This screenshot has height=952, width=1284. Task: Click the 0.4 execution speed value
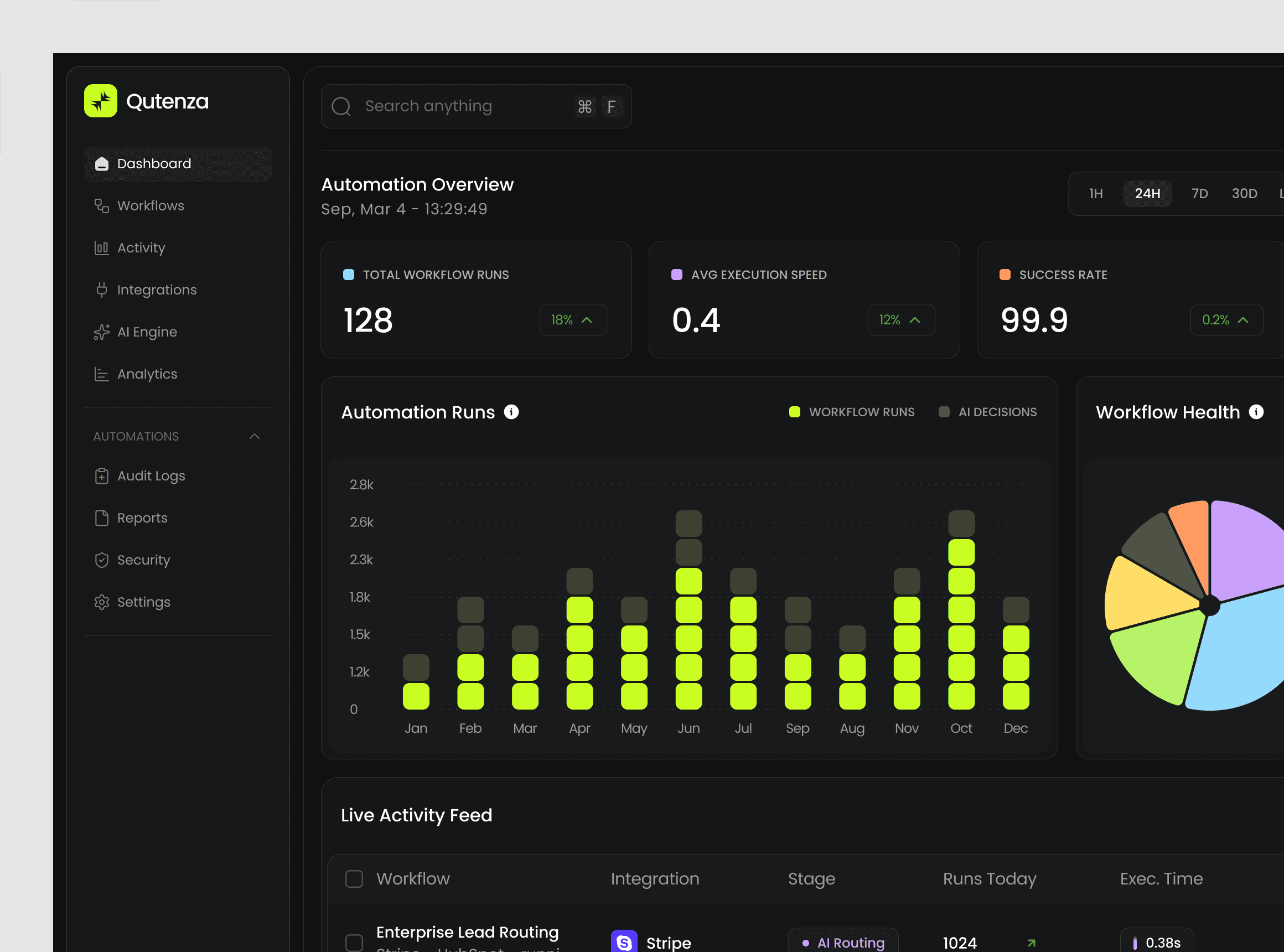(x=696, y=320)
